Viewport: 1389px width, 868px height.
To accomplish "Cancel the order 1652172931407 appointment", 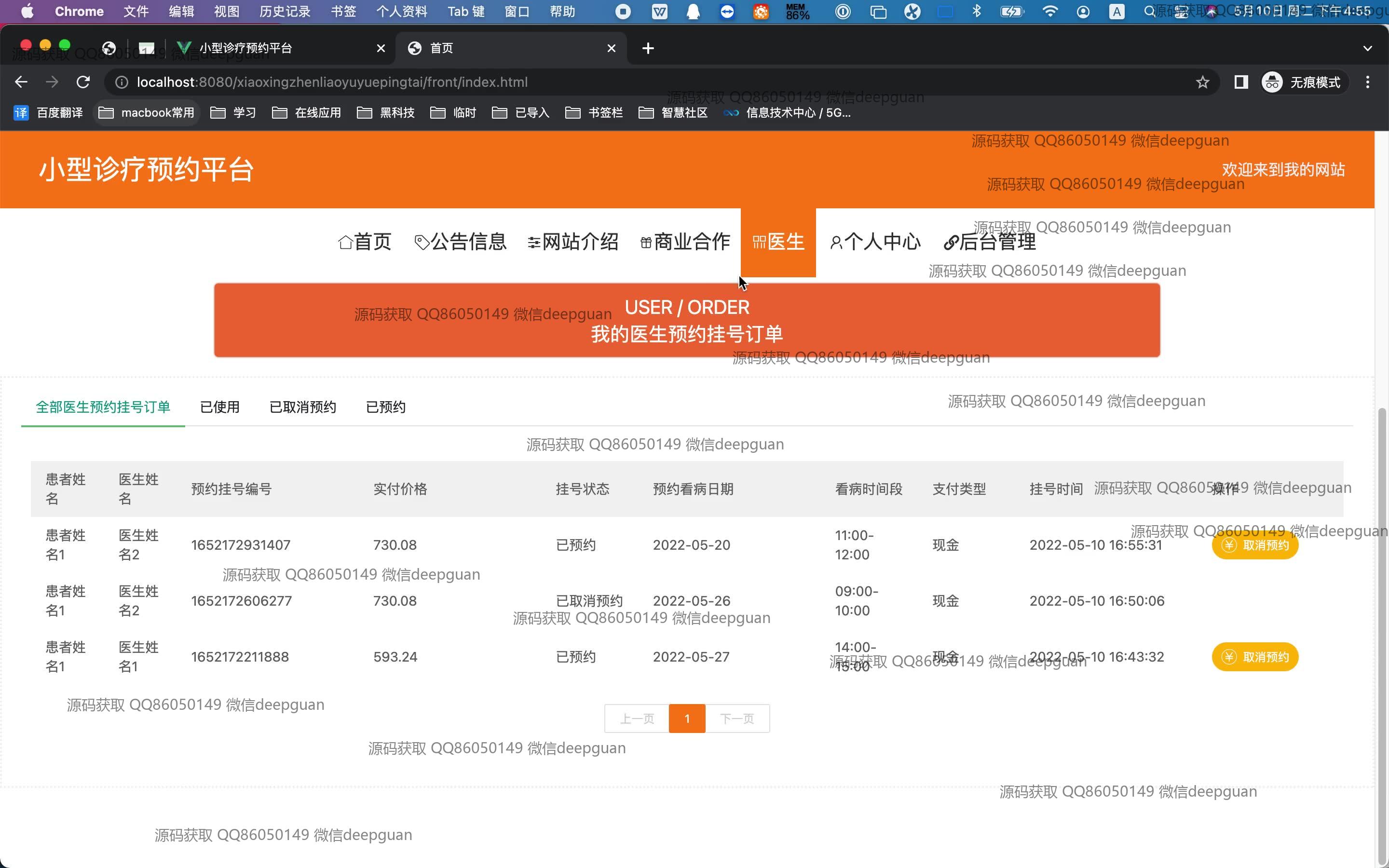I will [1255, 545].
